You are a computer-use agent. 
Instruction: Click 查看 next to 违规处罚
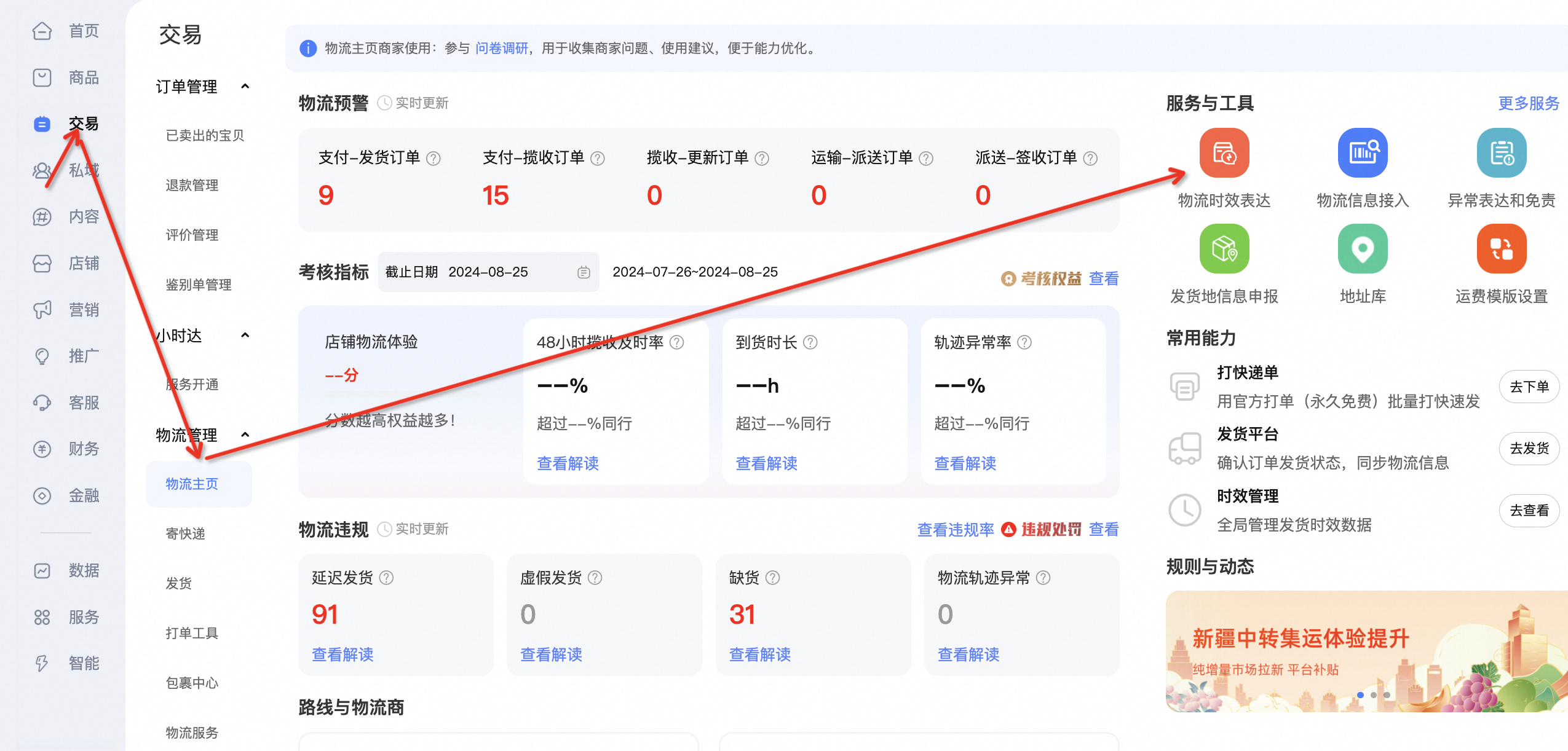[x=1104, y=529]
